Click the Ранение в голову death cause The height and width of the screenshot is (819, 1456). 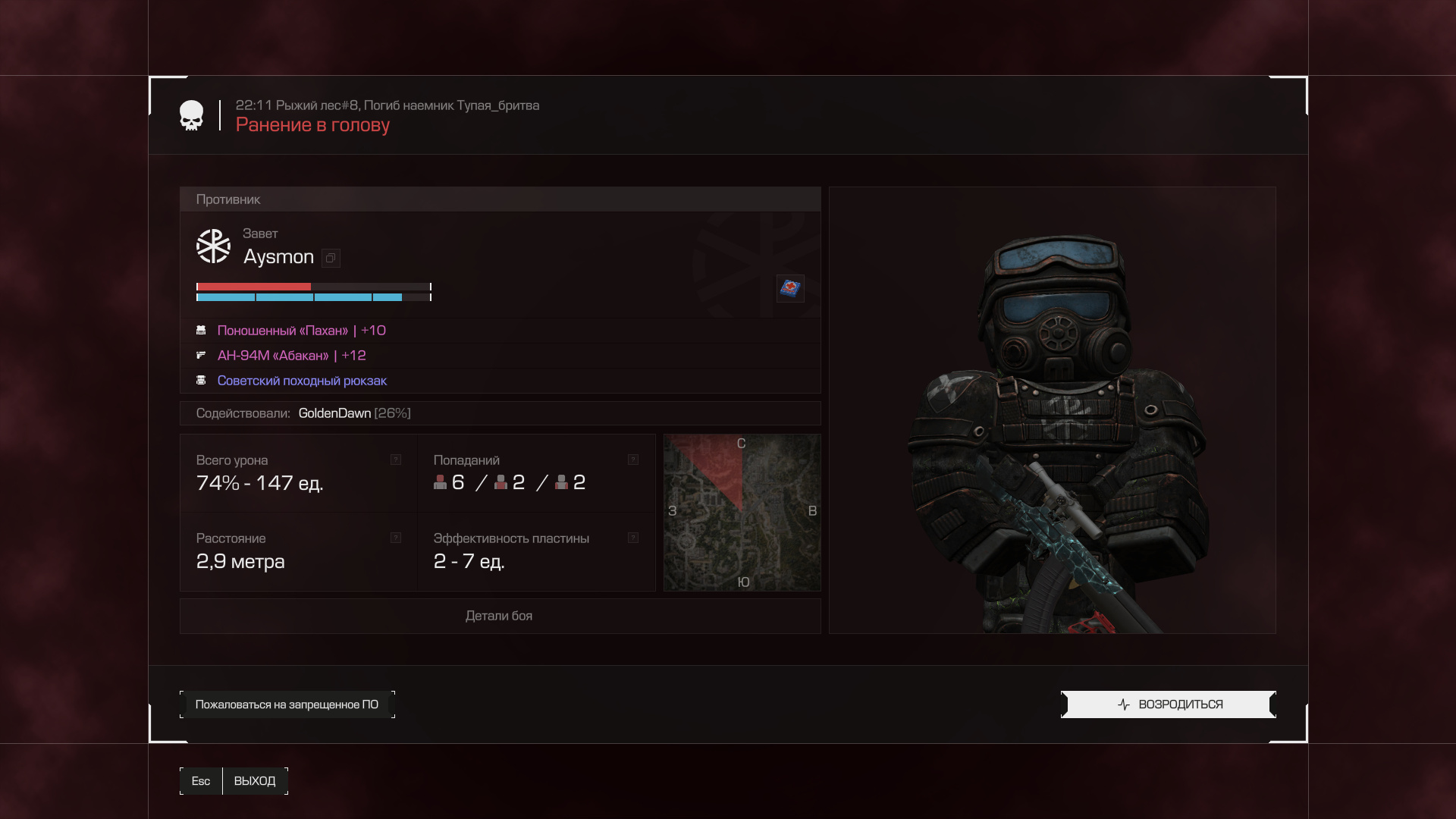click(312, 125)
